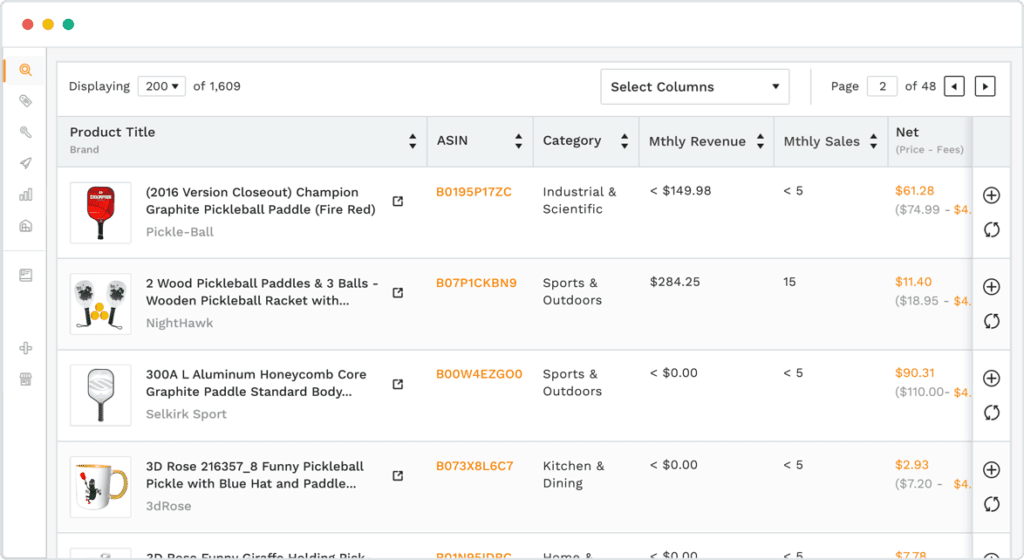The image size is (1024, 560).
Task: Click the storefront icon in sidebar
Action: [x=25, y=379]
